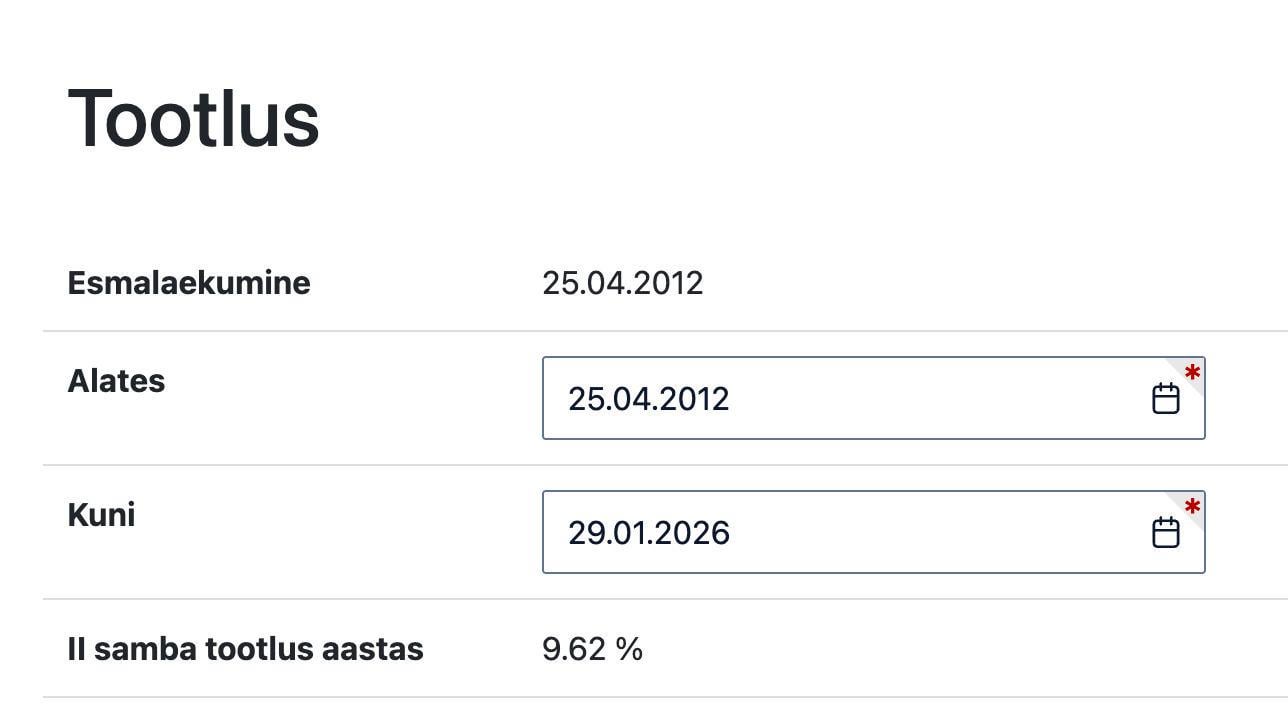This screenshot has height=714, width=1288.
Task: Click the Esmalaekumine row label
Action: pos(188,283)
